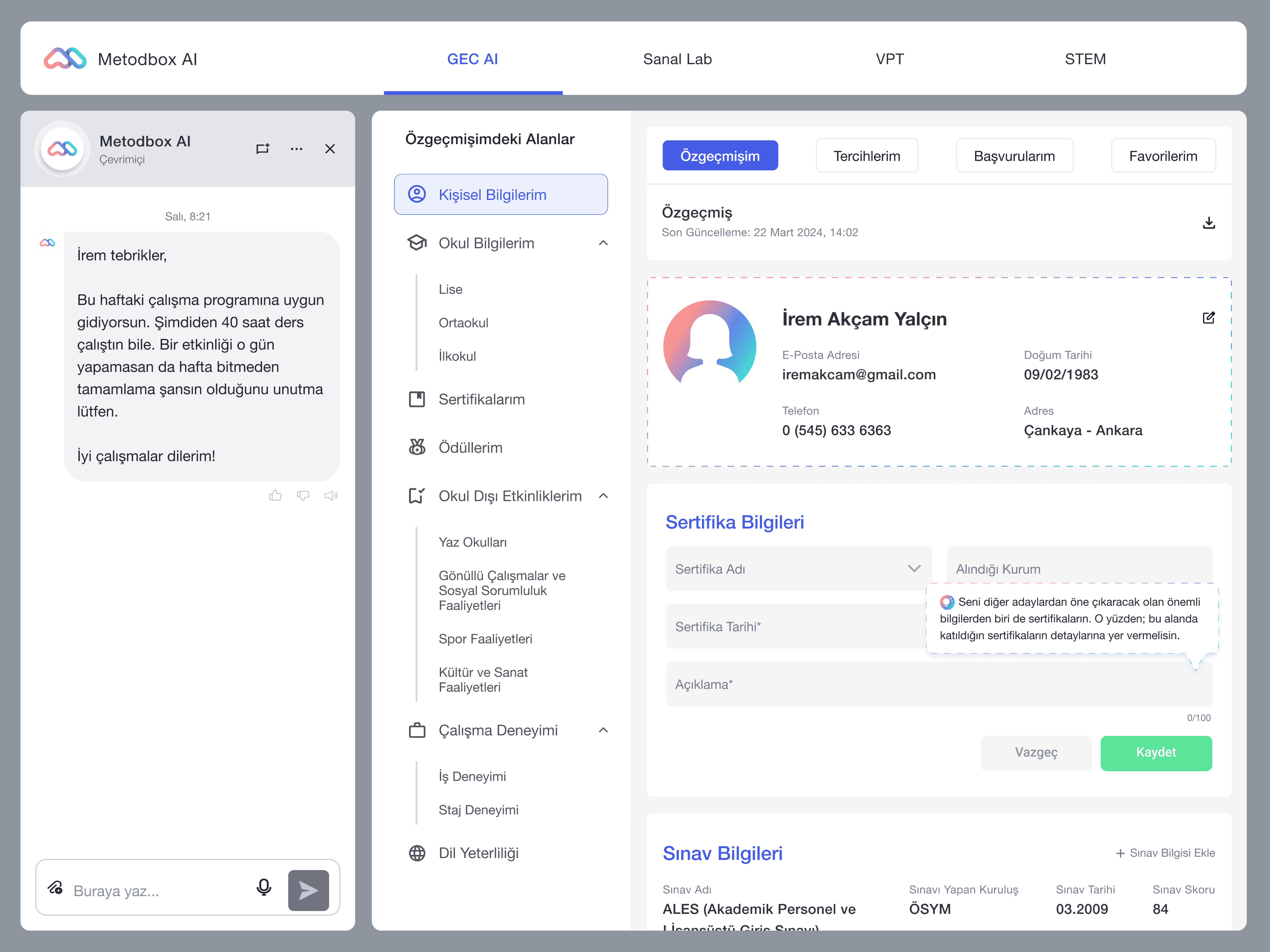Collapse the Okul Bilgilerim section
This screenshot has height=952, width=1270.
(x=603, y=243)
